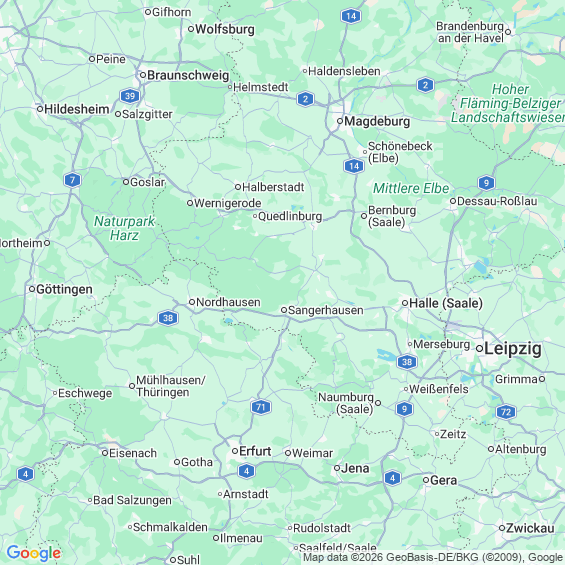Open the map data copyright notice
The height and width of the screenshot is (565, 565).
[433, 557]
